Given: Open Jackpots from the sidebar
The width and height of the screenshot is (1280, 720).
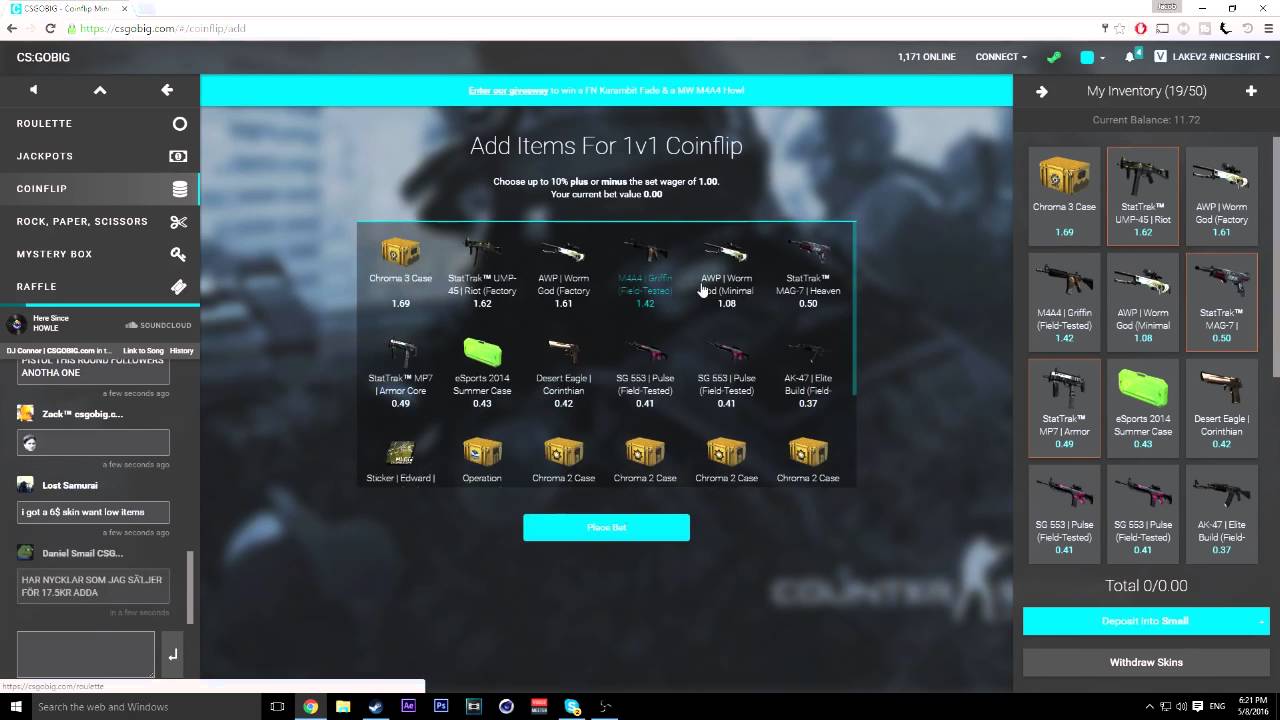Looking at the screenshot, I should 100,156.
